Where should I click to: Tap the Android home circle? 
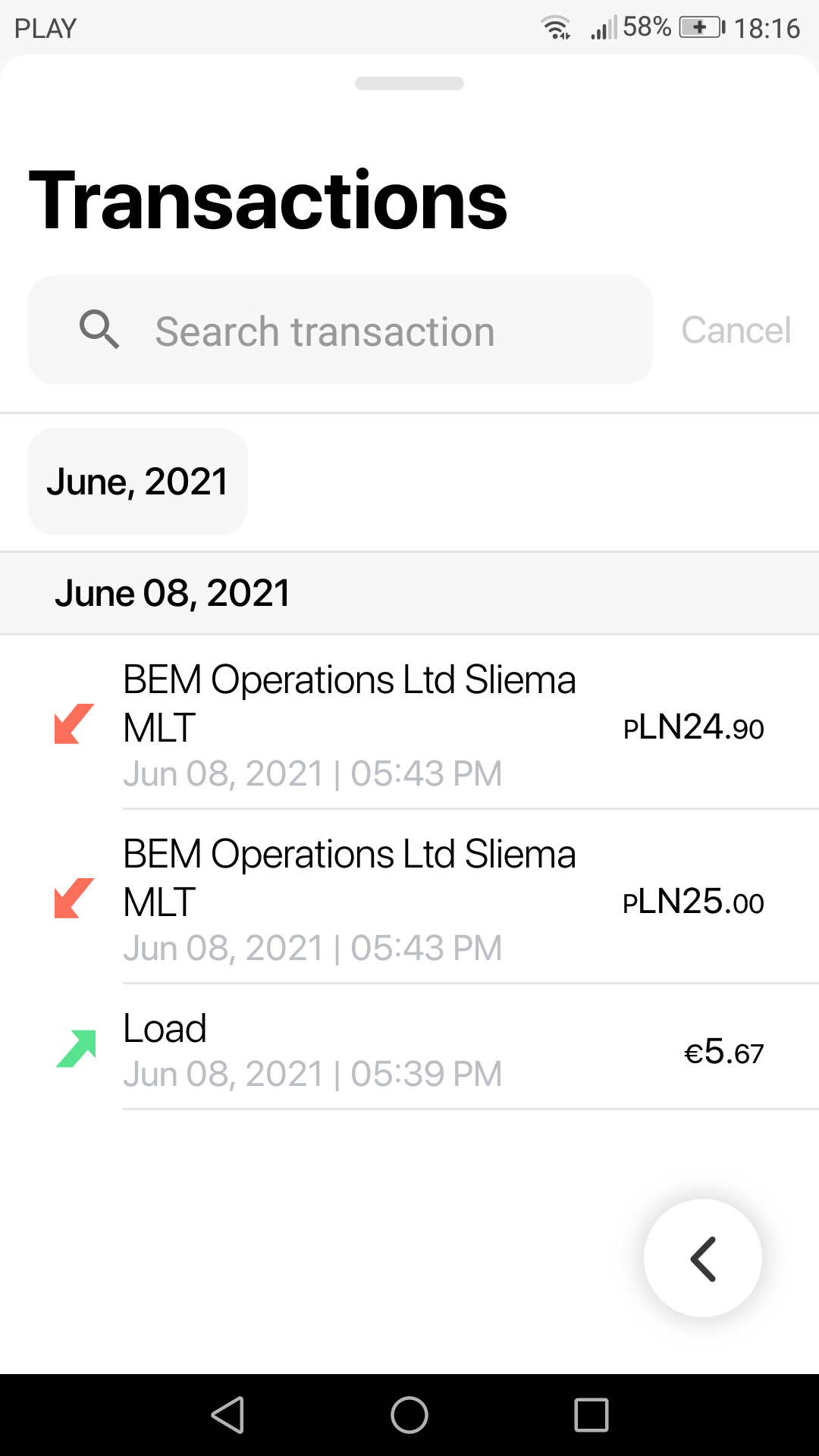point(409,1415)
